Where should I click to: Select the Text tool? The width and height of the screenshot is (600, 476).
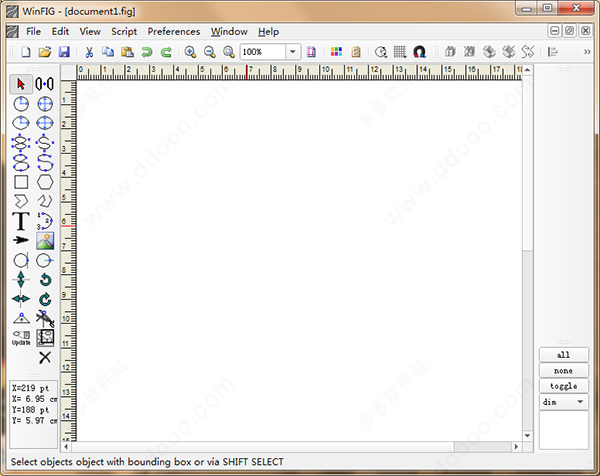(21, 221)
